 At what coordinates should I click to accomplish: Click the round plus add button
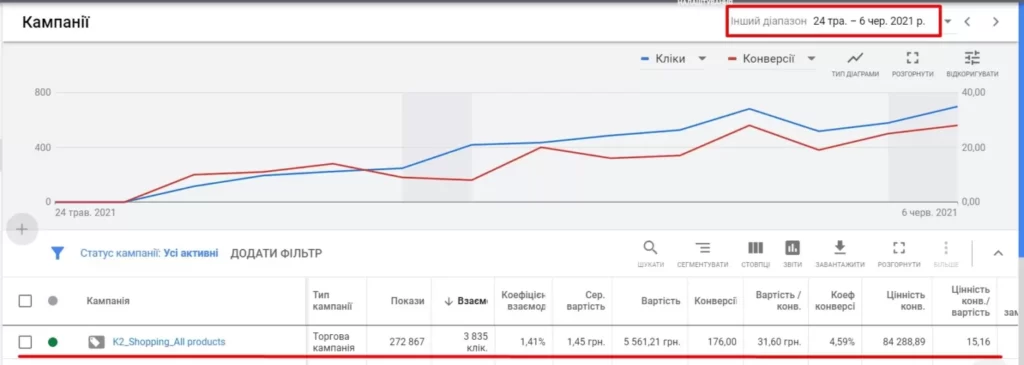coord(22,229)
